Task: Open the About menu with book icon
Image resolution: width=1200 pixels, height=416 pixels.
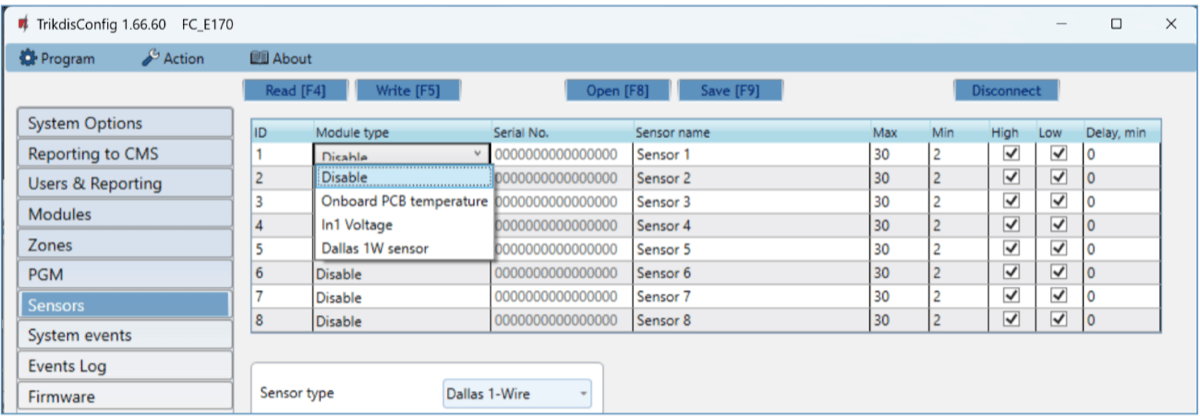Action: click(280, 59)
